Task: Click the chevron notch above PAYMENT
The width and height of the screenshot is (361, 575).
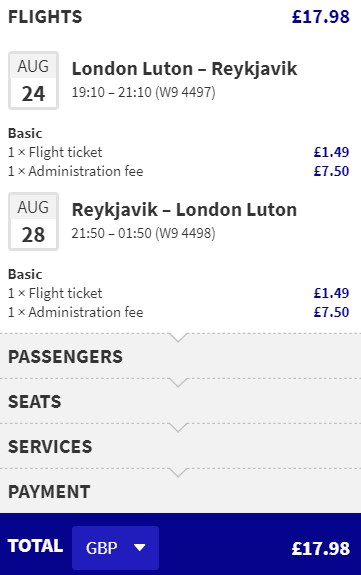Action: (x=178, y=472)
